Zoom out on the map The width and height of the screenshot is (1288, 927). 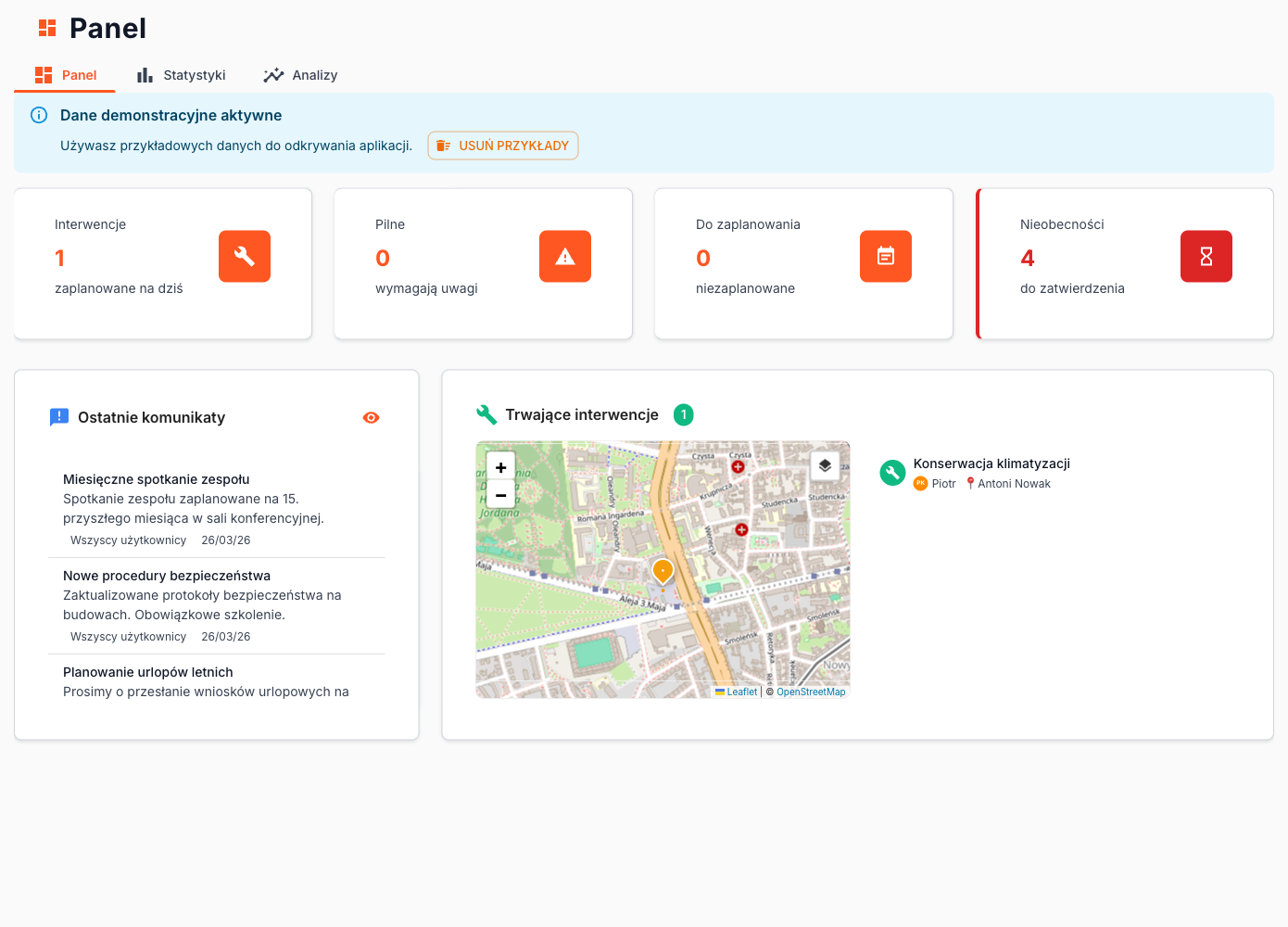[x=501, y=495]
